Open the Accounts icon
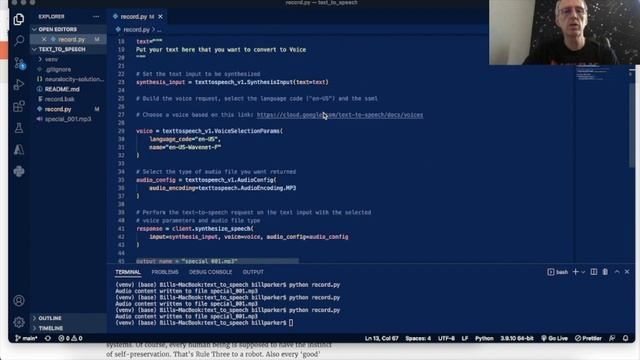This screenshot has height=360, width=640. pyautogui.click(x=19, y=301)
